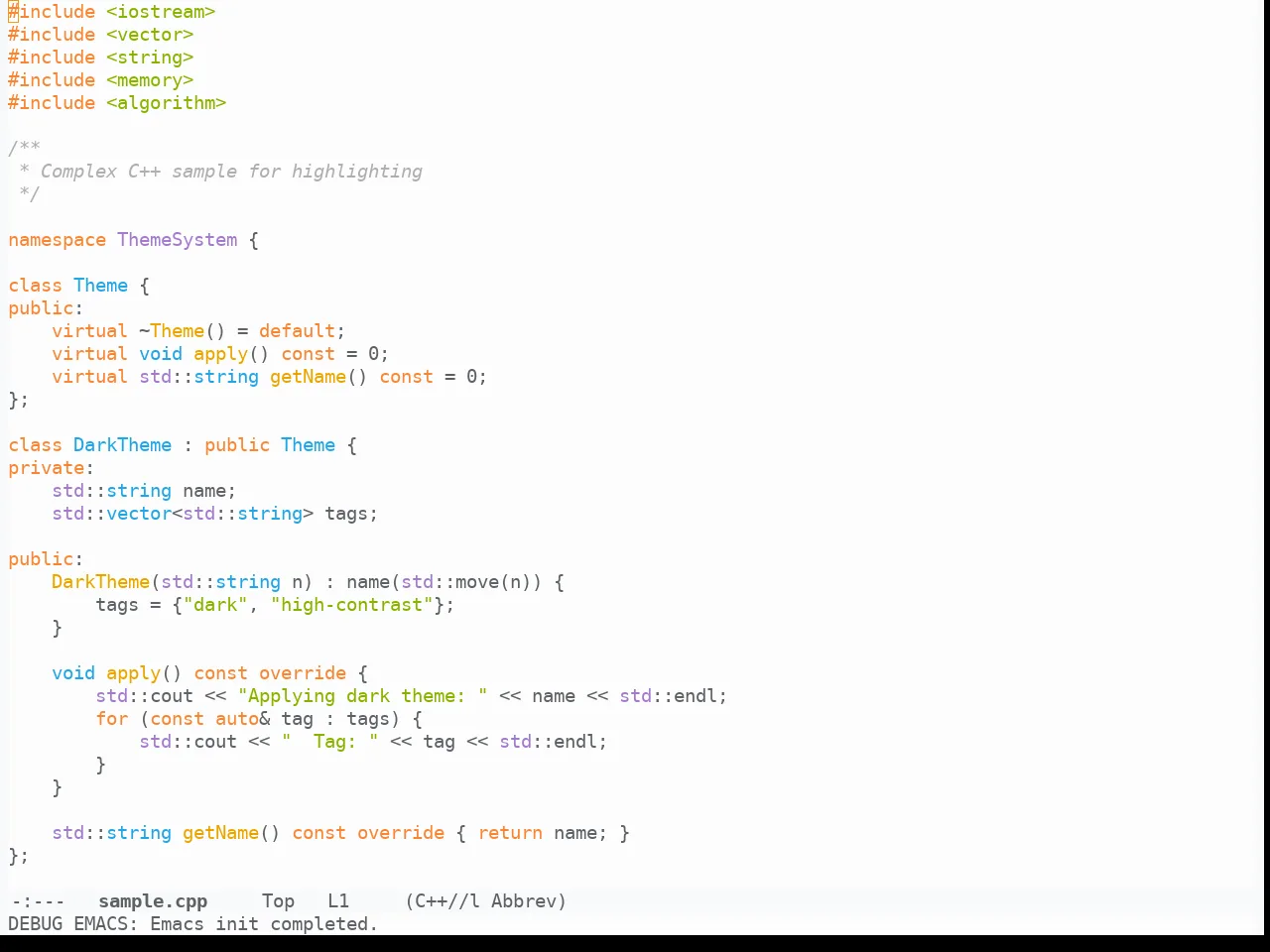Screen dimensions: 1270x952
Task: Click the "virtual ~Theme() = default;" line
Action: pyautogui.click(x=198, y=331)
